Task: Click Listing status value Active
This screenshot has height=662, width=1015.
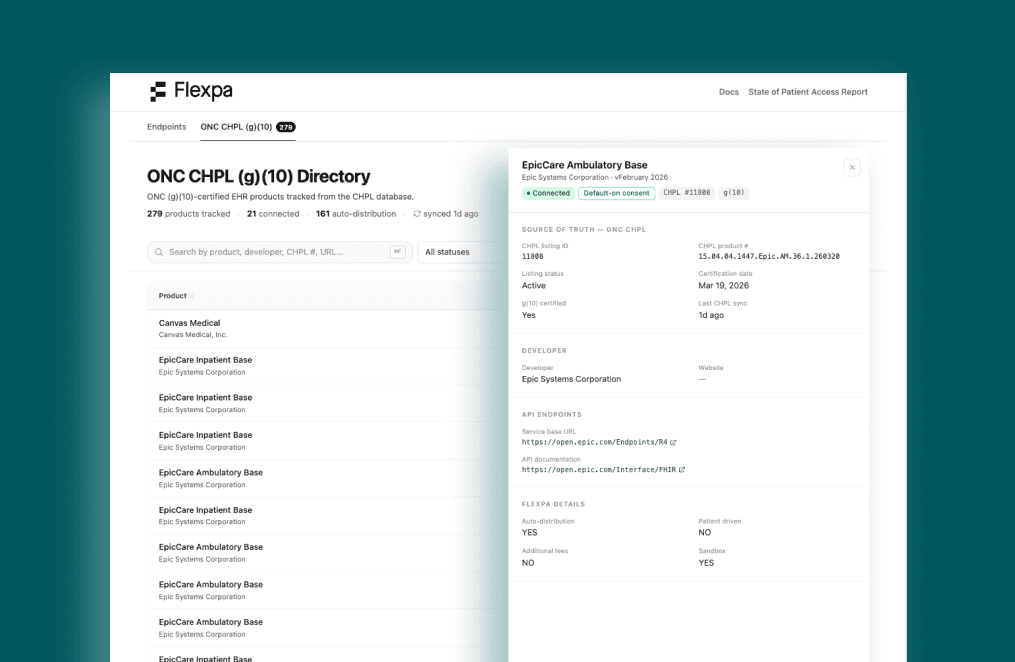Action: 533,285
